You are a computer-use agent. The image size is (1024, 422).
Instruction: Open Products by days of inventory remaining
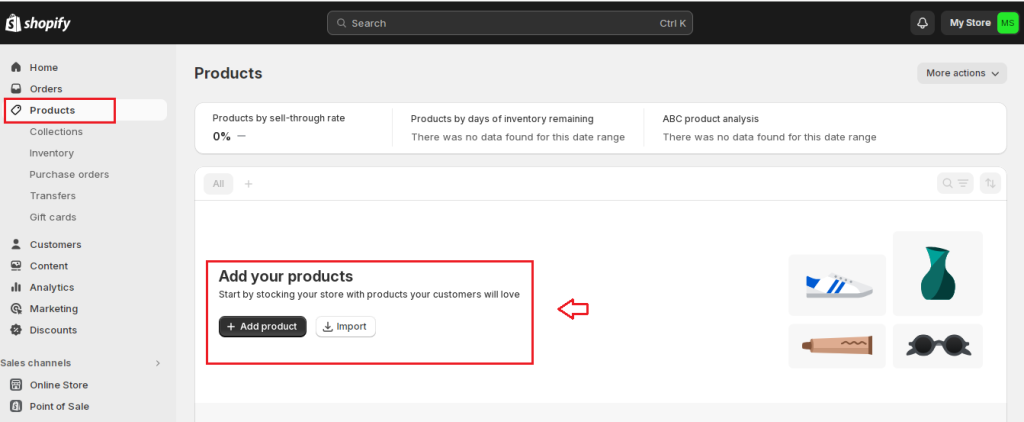(x=502, y=119)
